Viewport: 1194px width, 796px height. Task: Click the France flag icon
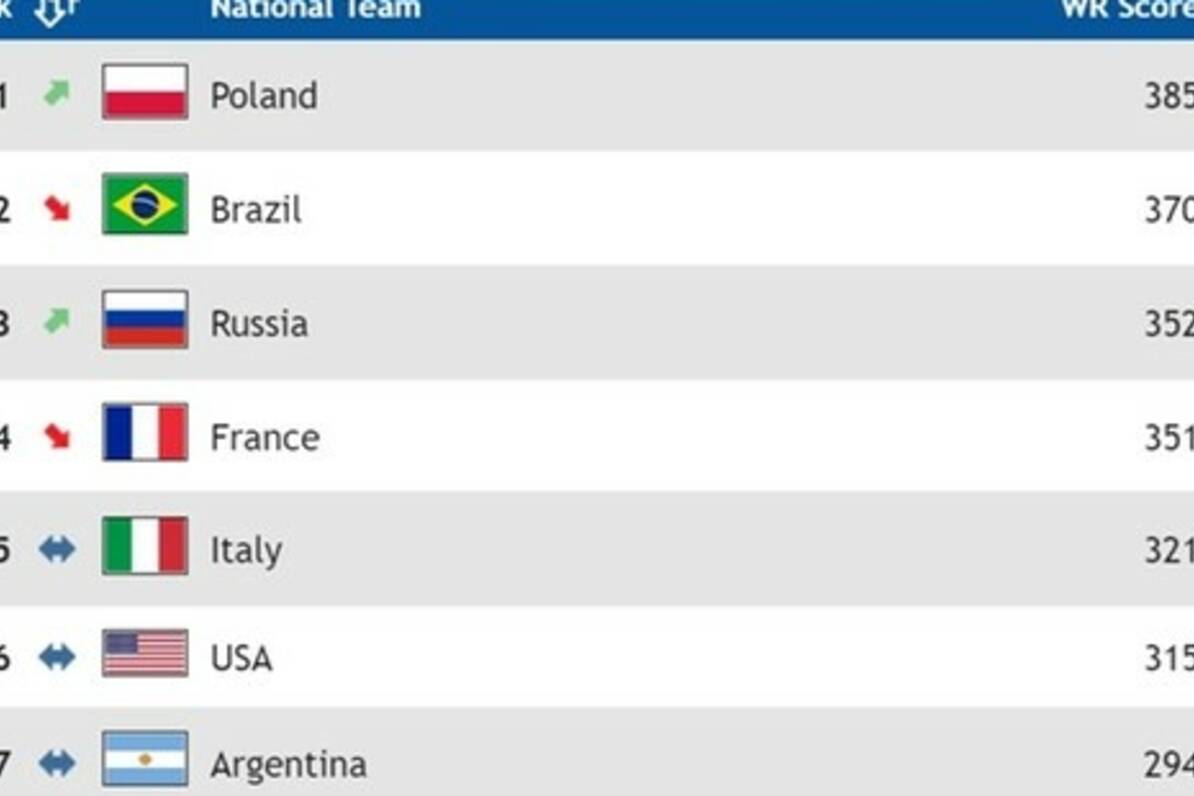[x=145, y=432]
